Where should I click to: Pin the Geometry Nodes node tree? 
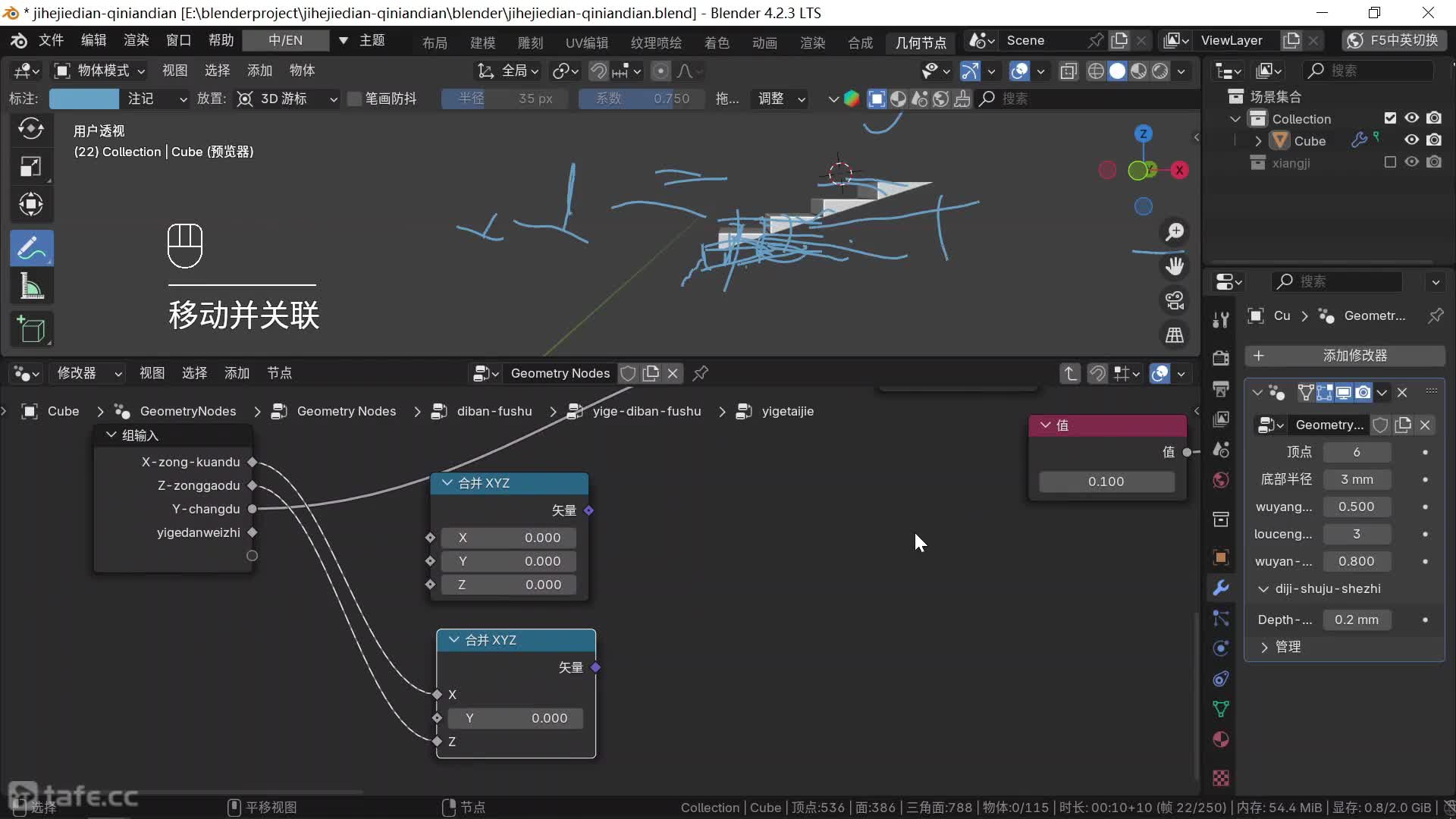coord(701,373)
